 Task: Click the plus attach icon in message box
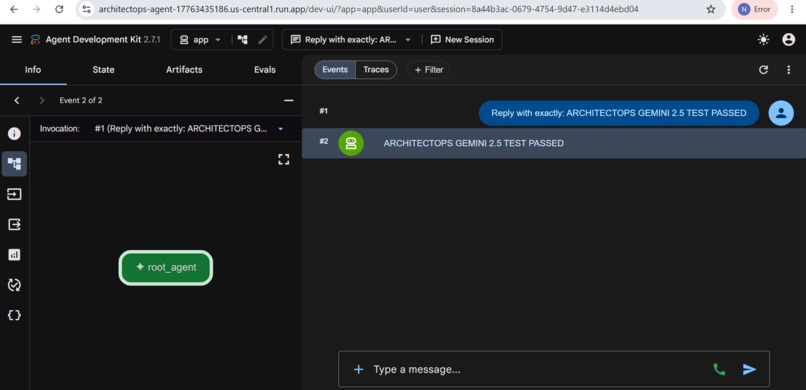click(x=358, y=369)
